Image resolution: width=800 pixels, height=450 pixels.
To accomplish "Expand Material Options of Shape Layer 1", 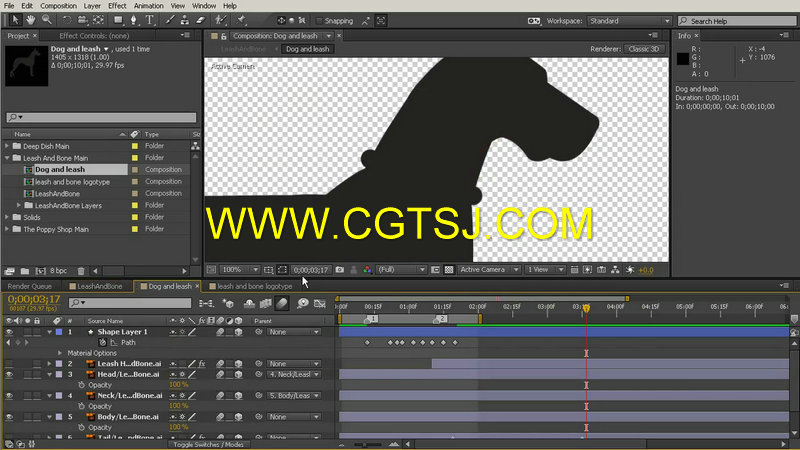I will [x=60, y=353].
